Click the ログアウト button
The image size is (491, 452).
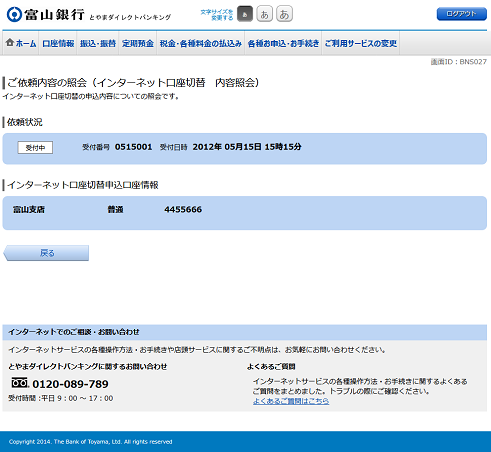click(462, 14)
